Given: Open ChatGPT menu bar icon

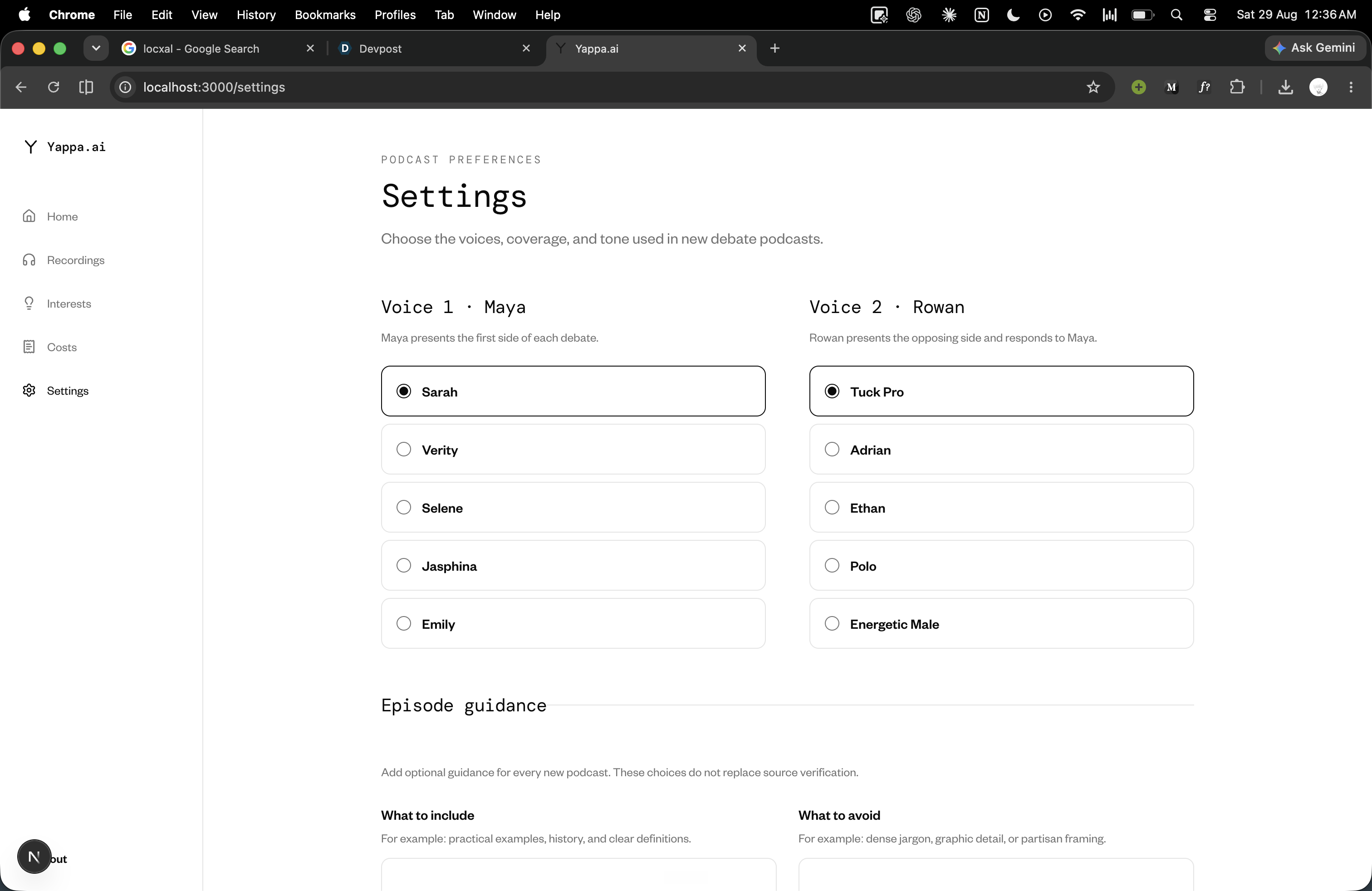Looking at the screenshot, I should tap(914, 15).
